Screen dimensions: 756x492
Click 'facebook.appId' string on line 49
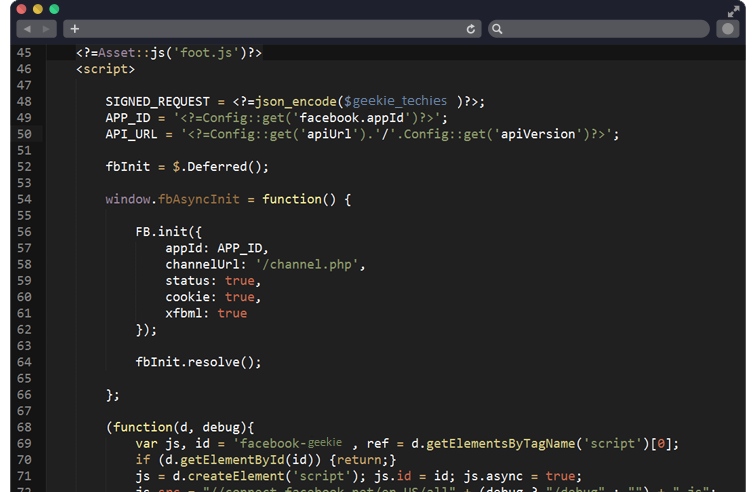[x=351, y=118]
